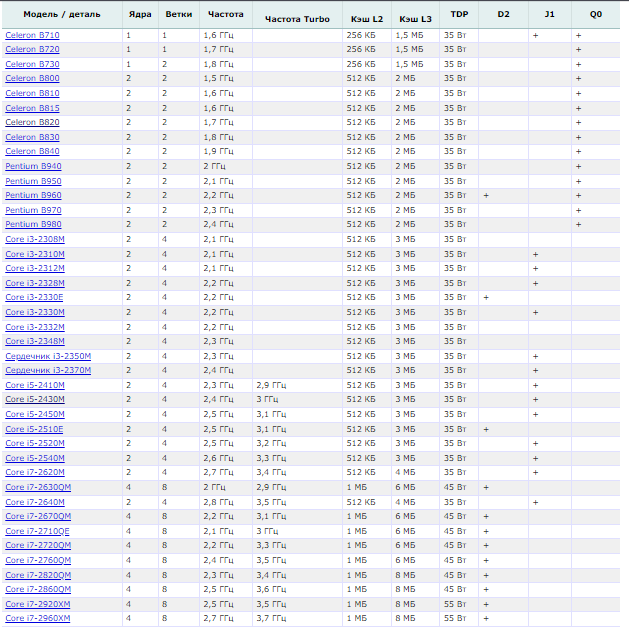Select the 3,7 ГГц turbo frequency cell
629x633 pixels.
[297, 619]
